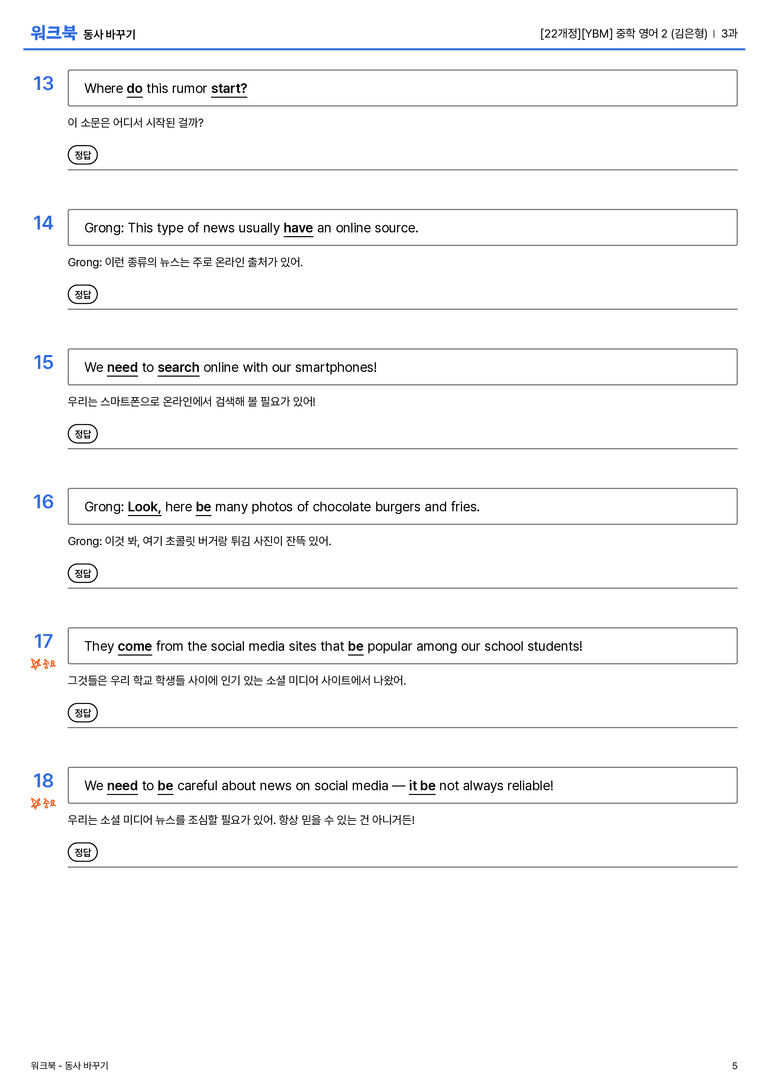The width and height of the screenshot is (768, 1087).
Task: Click the 정답 badge under question 17
Action: [x=82, y=712]
